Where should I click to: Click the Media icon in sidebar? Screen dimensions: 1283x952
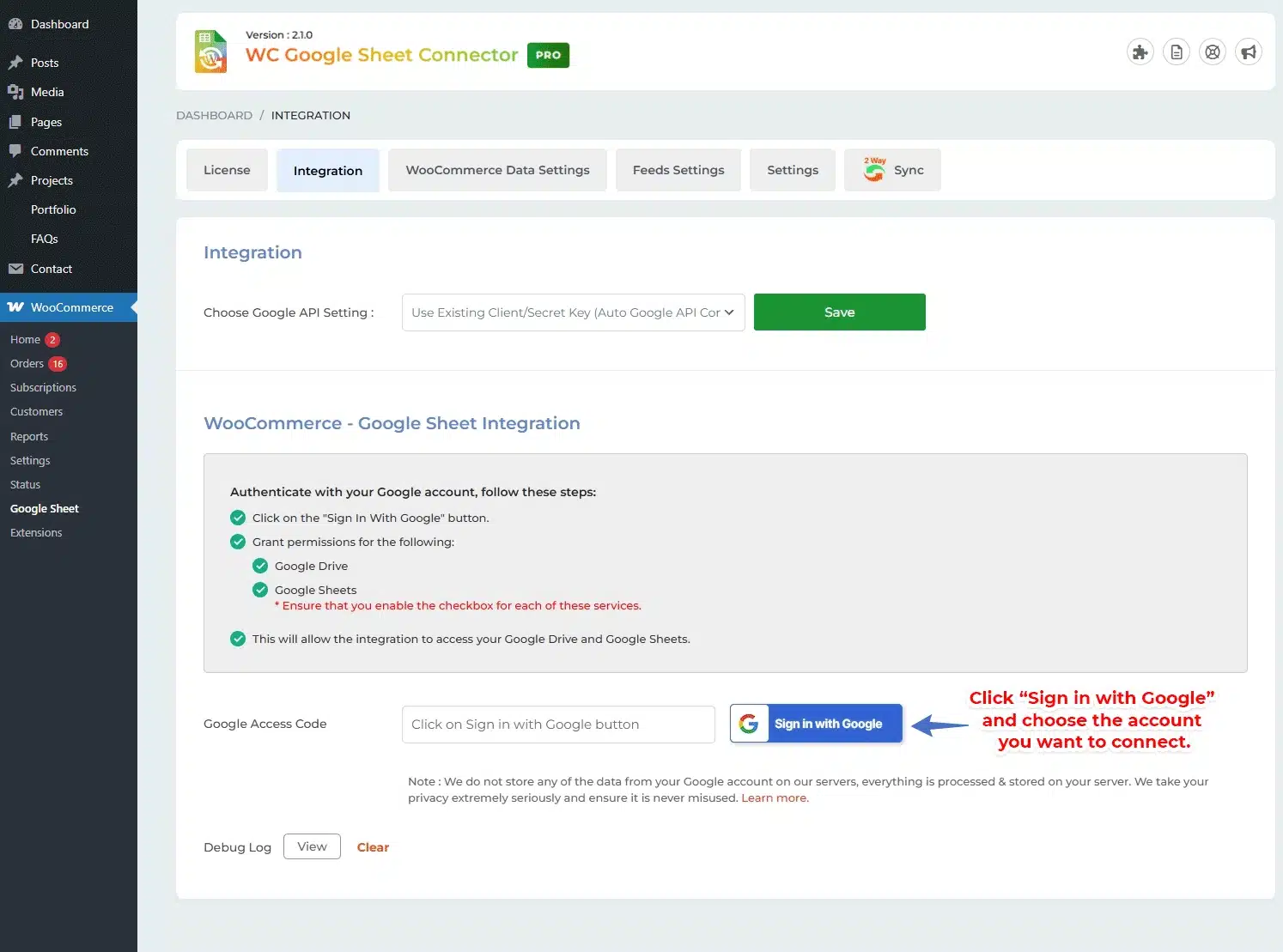point(15,92)
